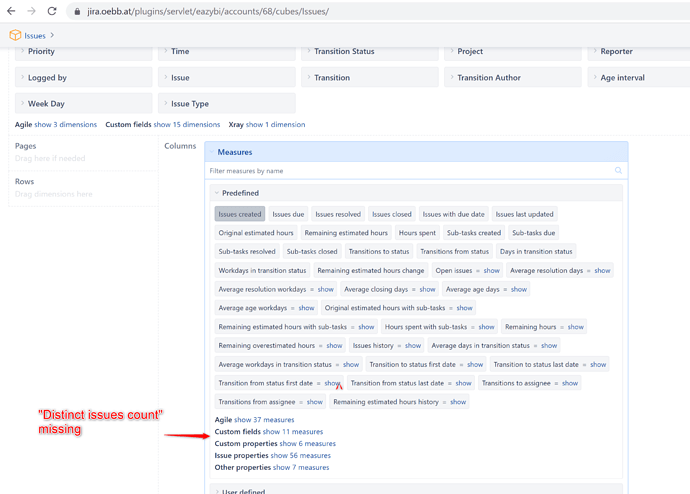Expand the Project dimension
The width and height of the screenshot is (690, 494).
(x=513, y=51)
